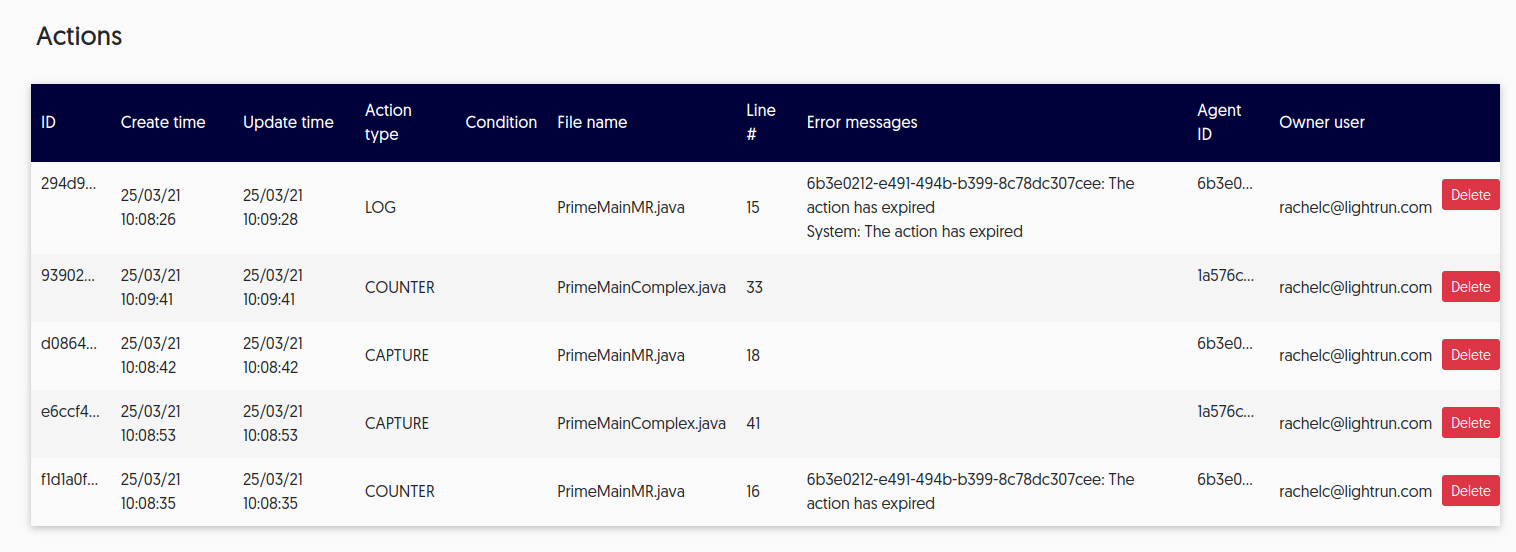Image resolution: width=1516 pixels, height=552 pixels.
Task: Click the Owner user column header
Action: [1321, 122]
